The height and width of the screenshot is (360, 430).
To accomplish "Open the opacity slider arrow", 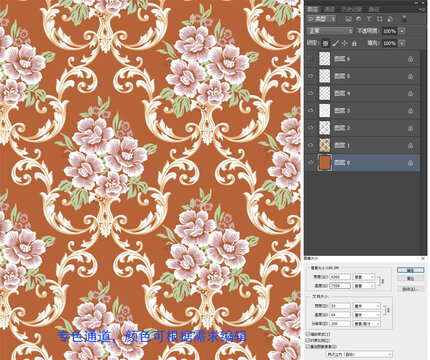I will click(x=402, y=31).
